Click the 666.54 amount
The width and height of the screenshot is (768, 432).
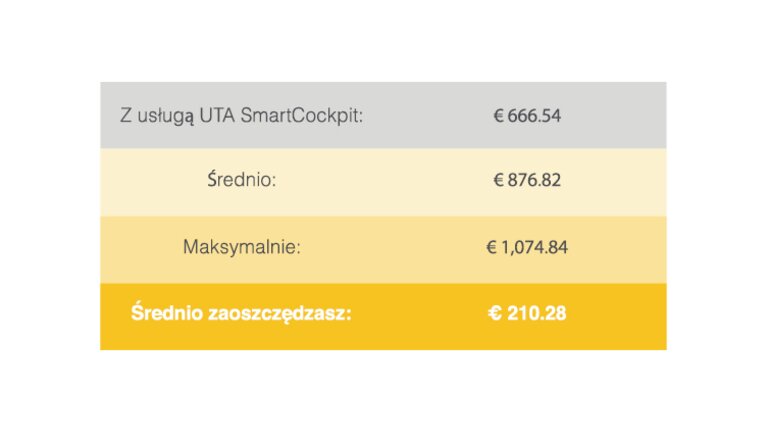tap(534, 116)
